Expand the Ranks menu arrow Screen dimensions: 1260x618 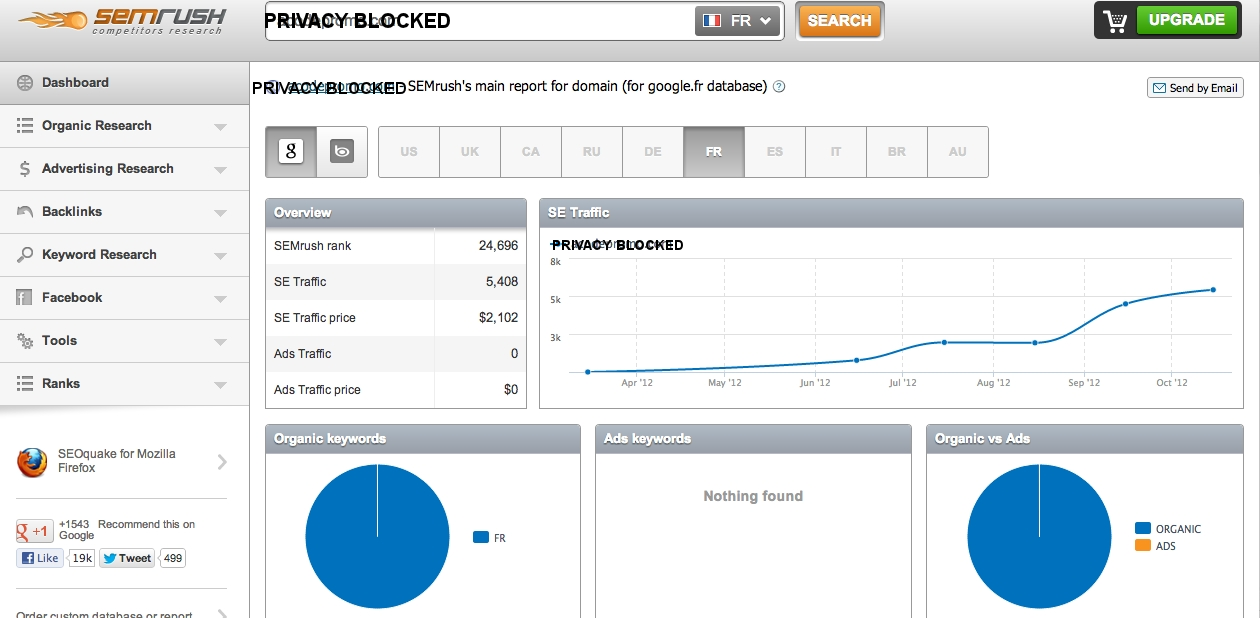(221, 385)
